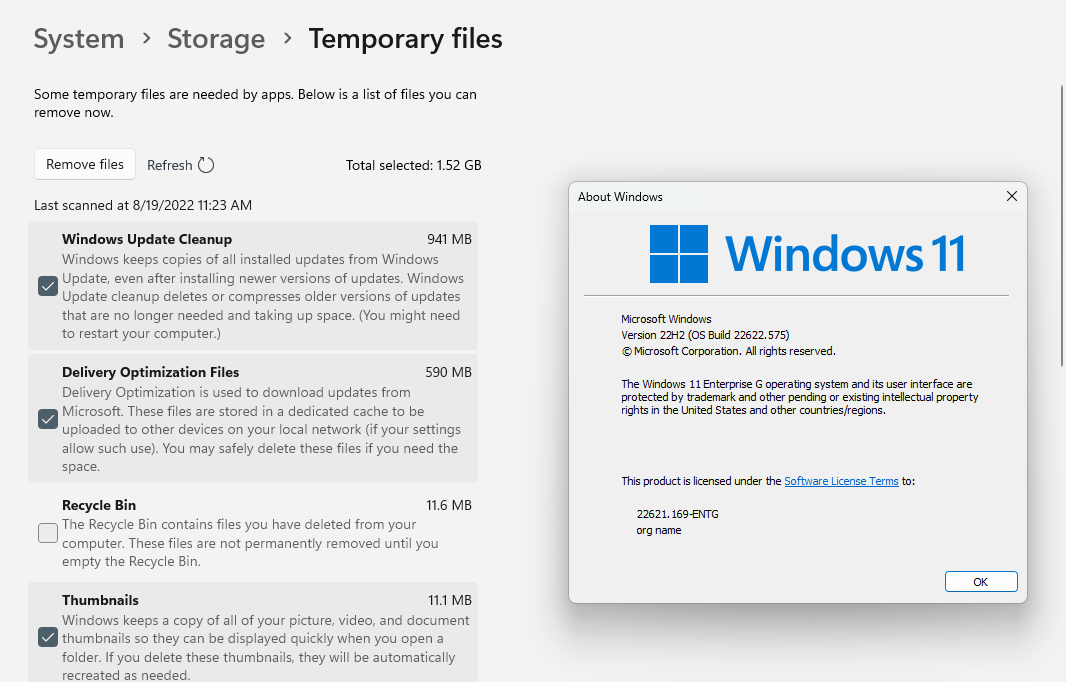
Task: Click the 590 MB size value
Action: (448, 372)
